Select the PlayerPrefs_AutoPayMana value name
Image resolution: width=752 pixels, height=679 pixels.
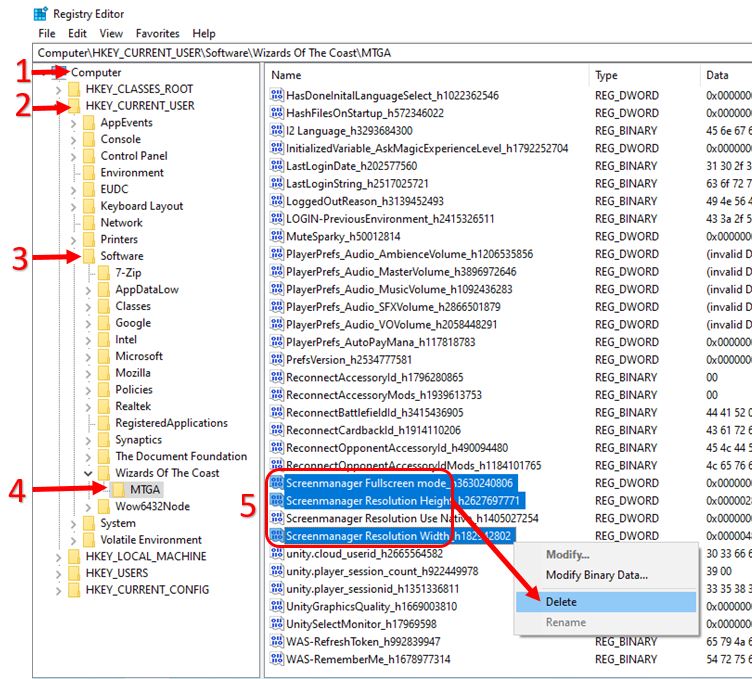(x=380, y=342)
